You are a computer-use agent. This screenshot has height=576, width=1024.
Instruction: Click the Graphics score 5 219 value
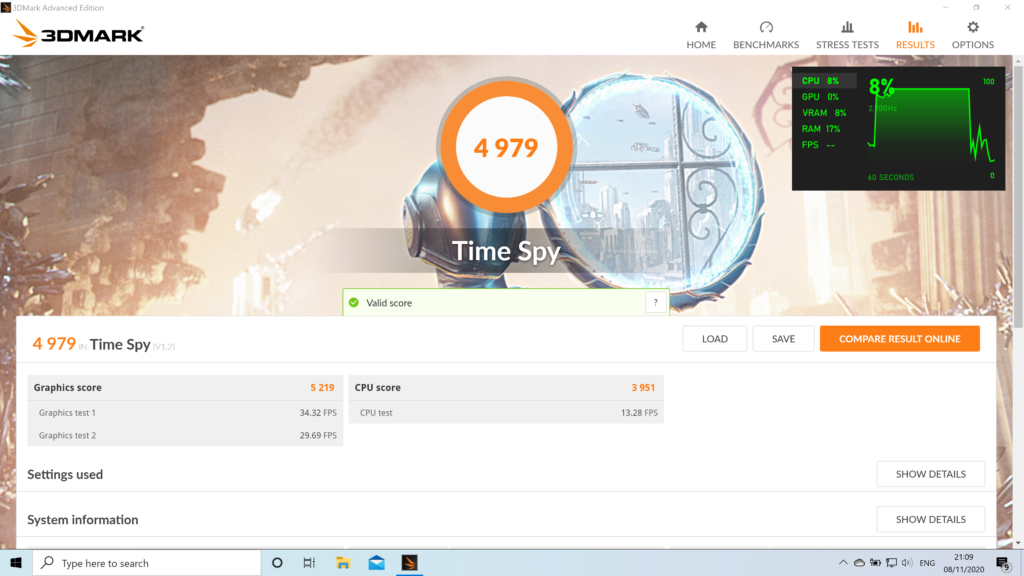(322, 387)
